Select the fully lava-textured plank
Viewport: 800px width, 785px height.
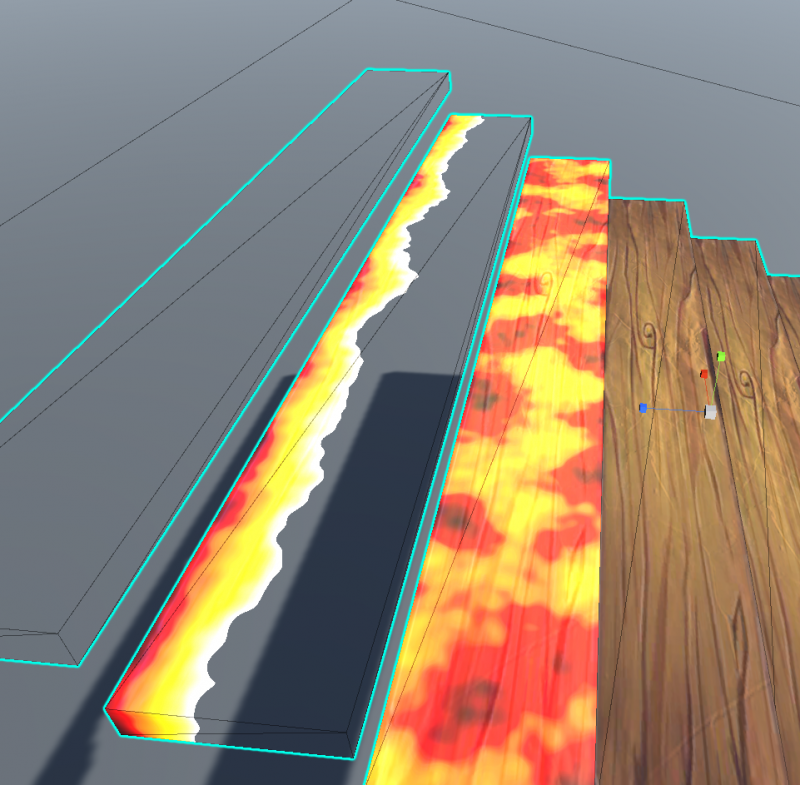(520, 450)
